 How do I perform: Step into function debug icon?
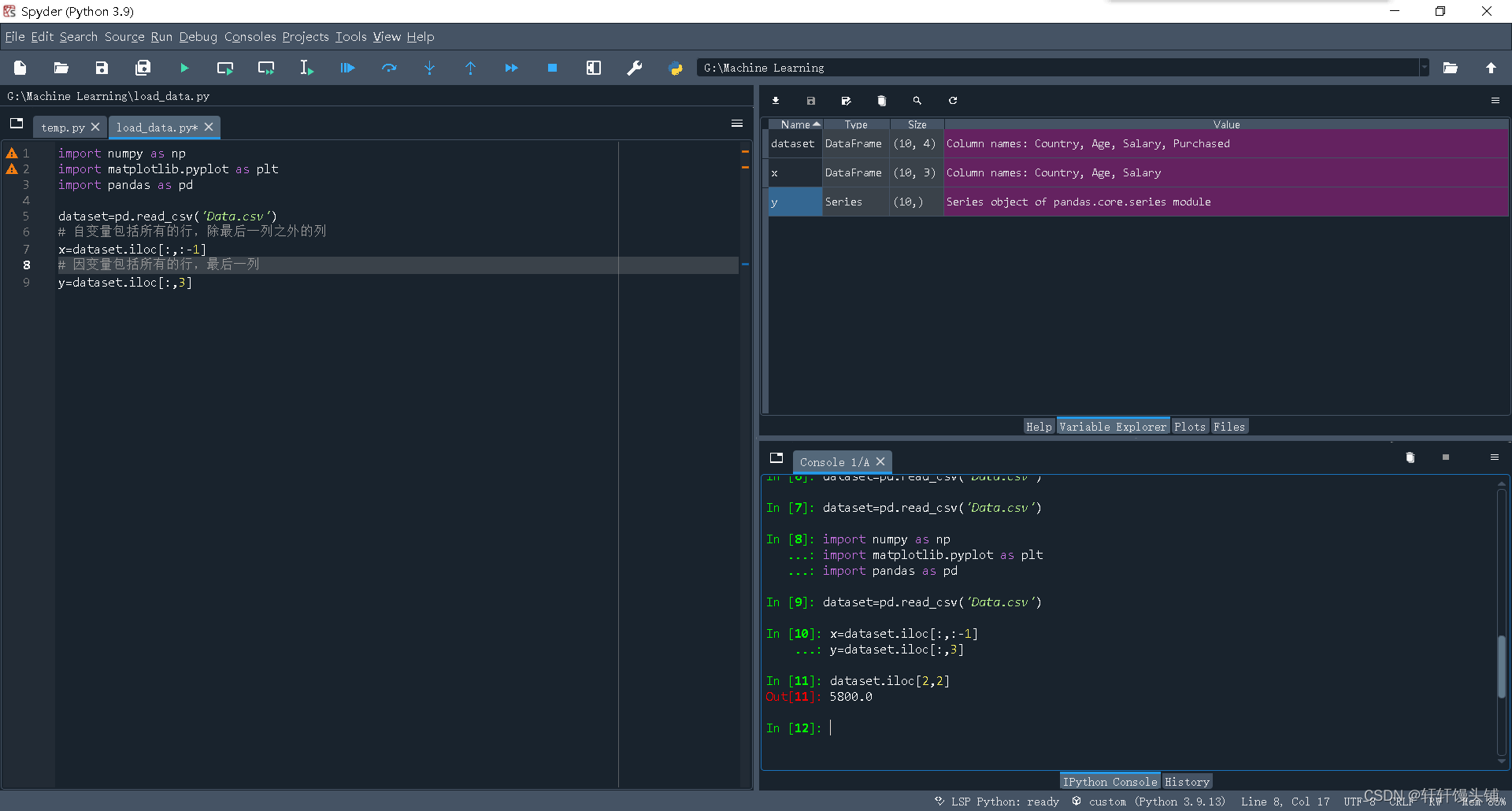(x=430, y=69)
